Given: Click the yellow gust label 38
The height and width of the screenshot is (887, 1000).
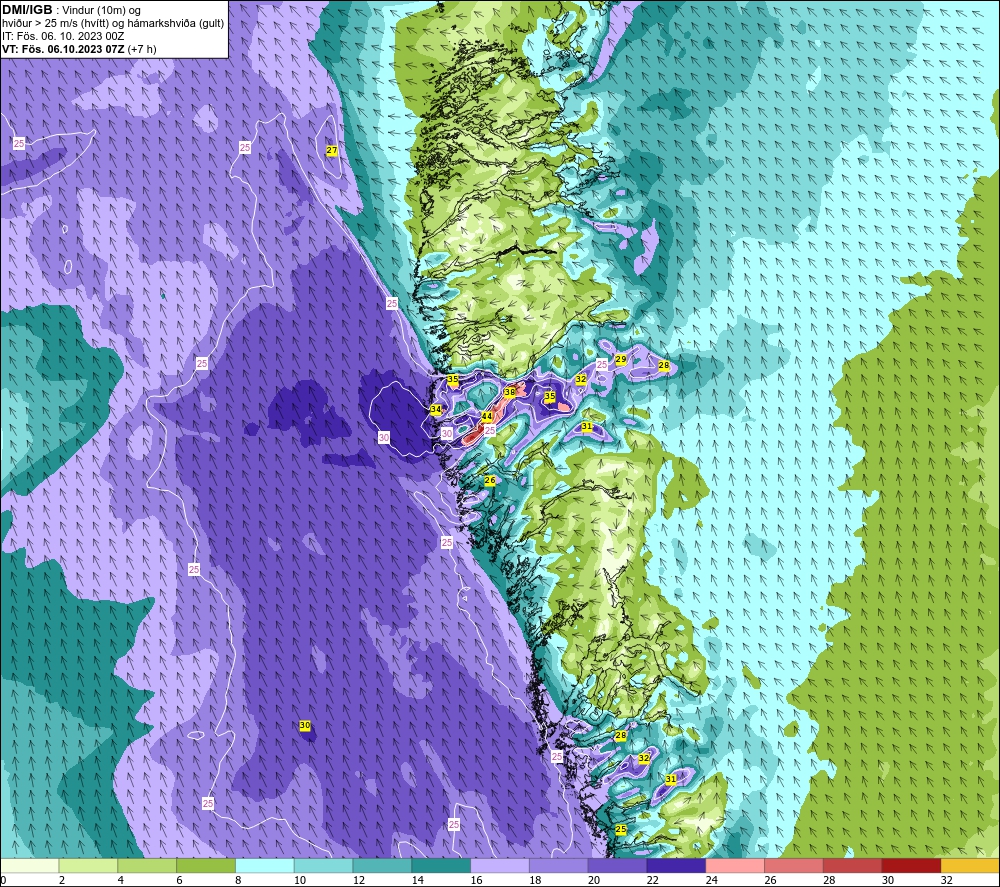Looking at the screenshot, I should [x=510, y=392].
